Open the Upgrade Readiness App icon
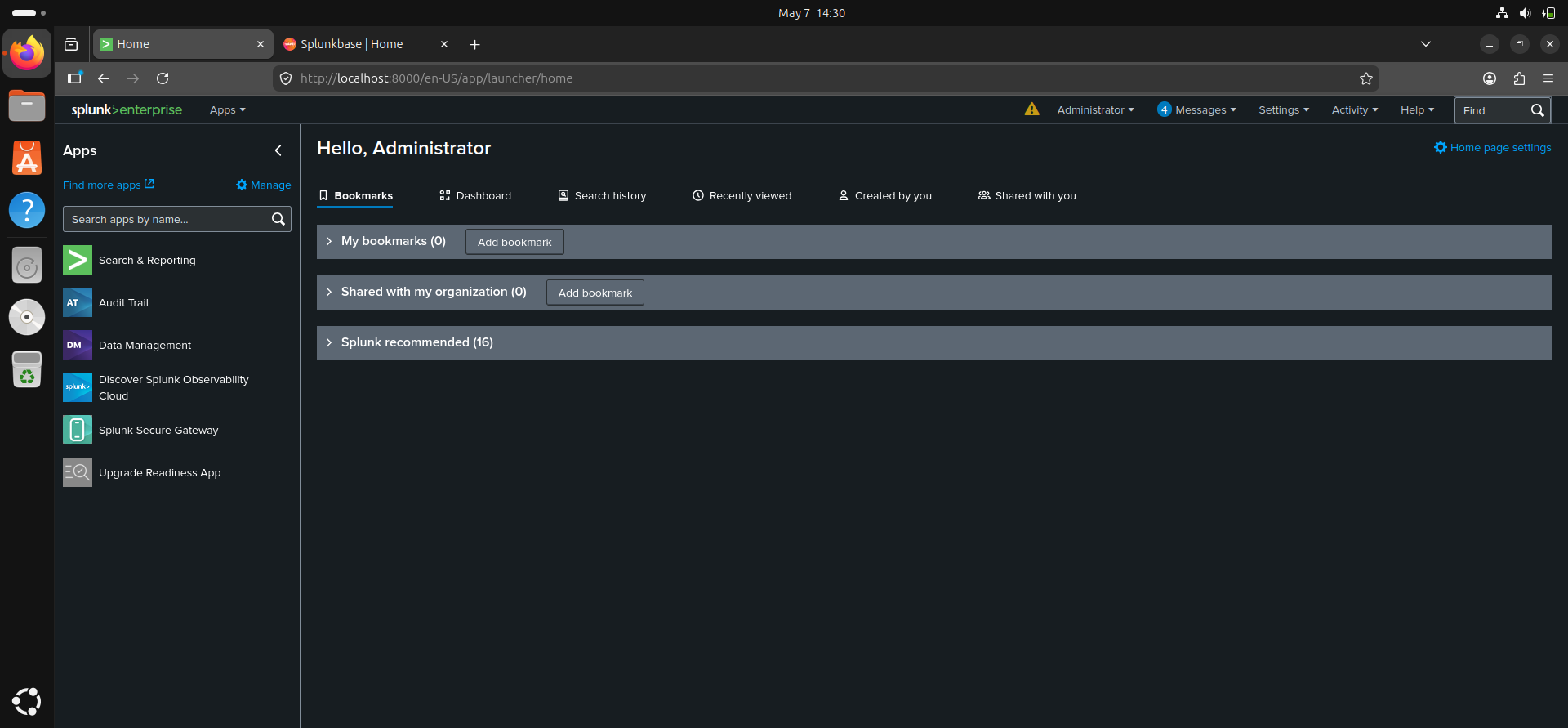The image size is (1568, 728). (x=78, y=473)
